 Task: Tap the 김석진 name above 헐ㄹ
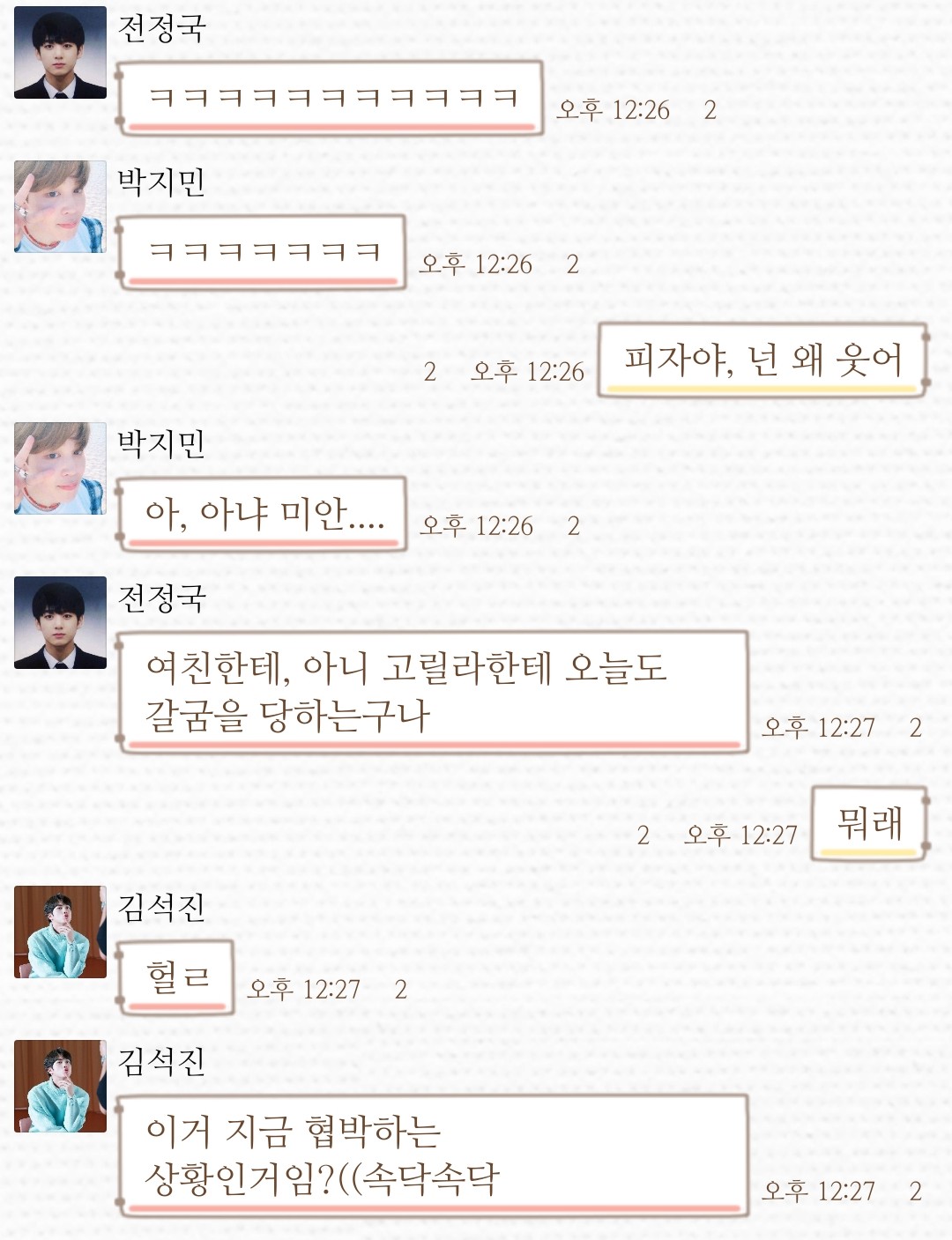[161, 907]
